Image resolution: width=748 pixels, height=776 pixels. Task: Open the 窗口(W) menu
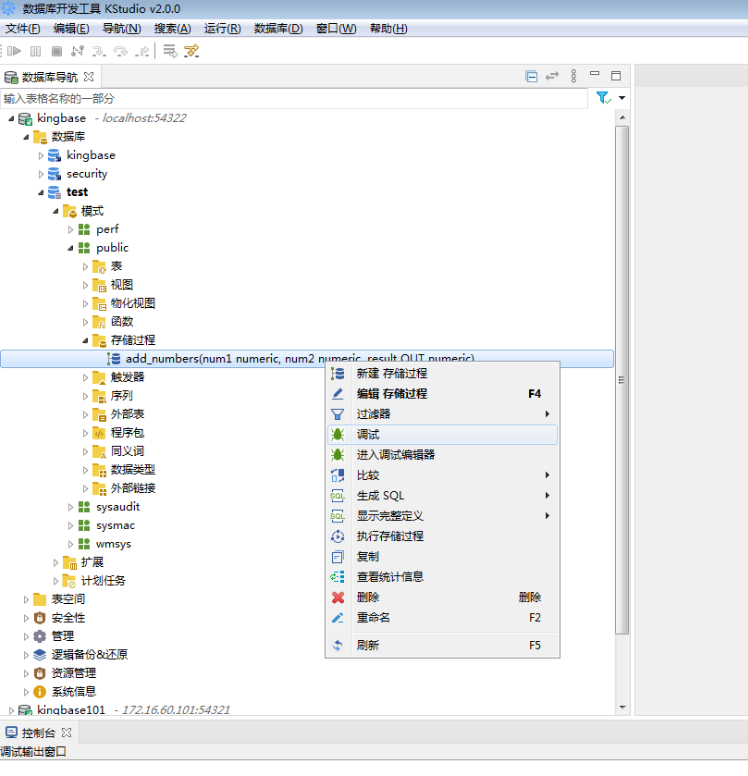[x=336, y=28]
